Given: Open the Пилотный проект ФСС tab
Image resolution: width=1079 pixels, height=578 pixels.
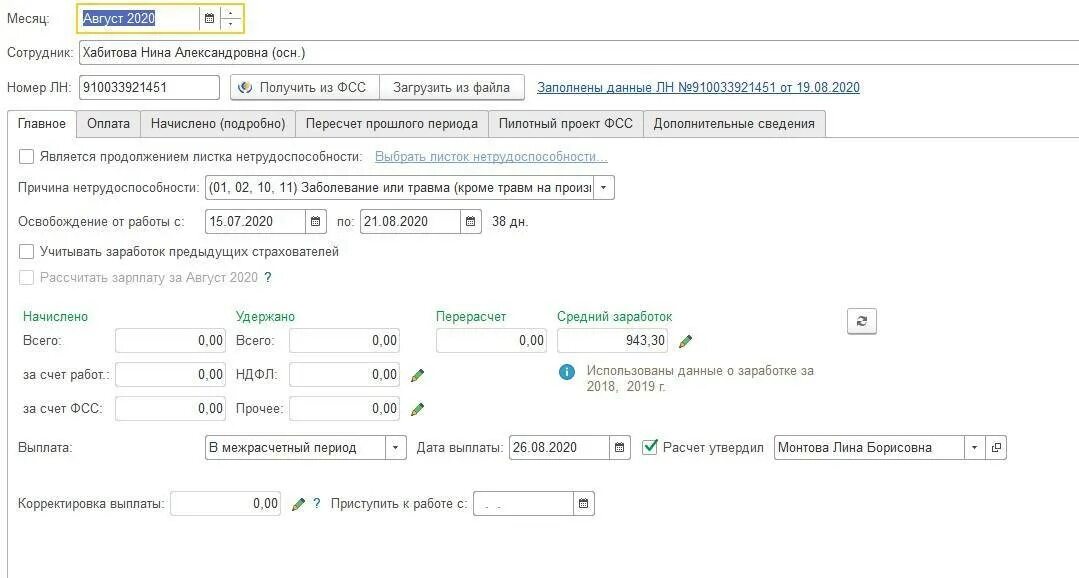Looking at the screenshot, I should [566, 124].
